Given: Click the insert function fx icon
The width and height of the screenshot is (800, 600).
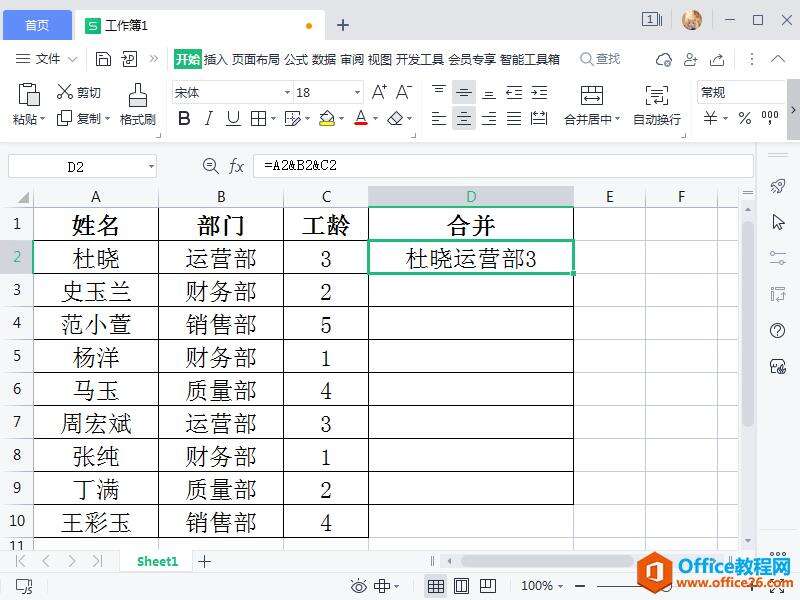Looking at the screenshot, I should (x=237, y=166).
